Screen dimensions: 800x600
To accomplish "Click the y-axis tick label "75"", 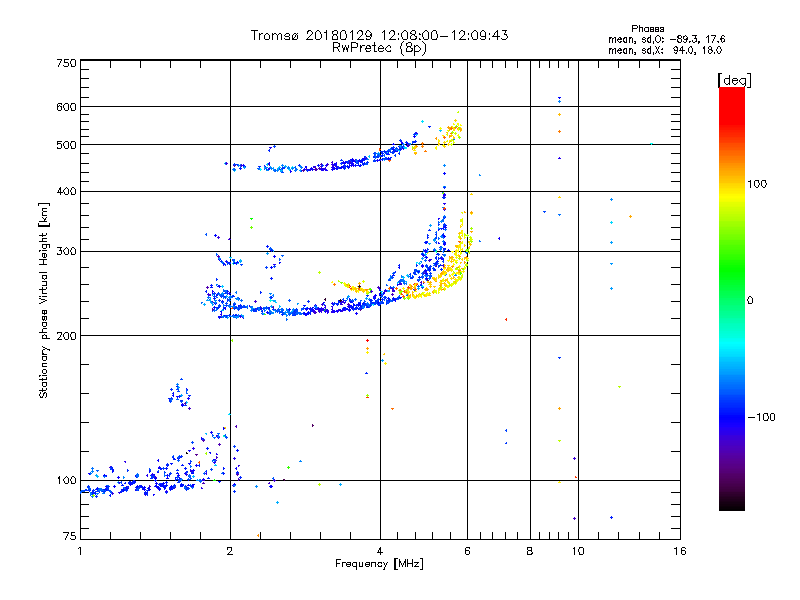I will coord(70,536).
